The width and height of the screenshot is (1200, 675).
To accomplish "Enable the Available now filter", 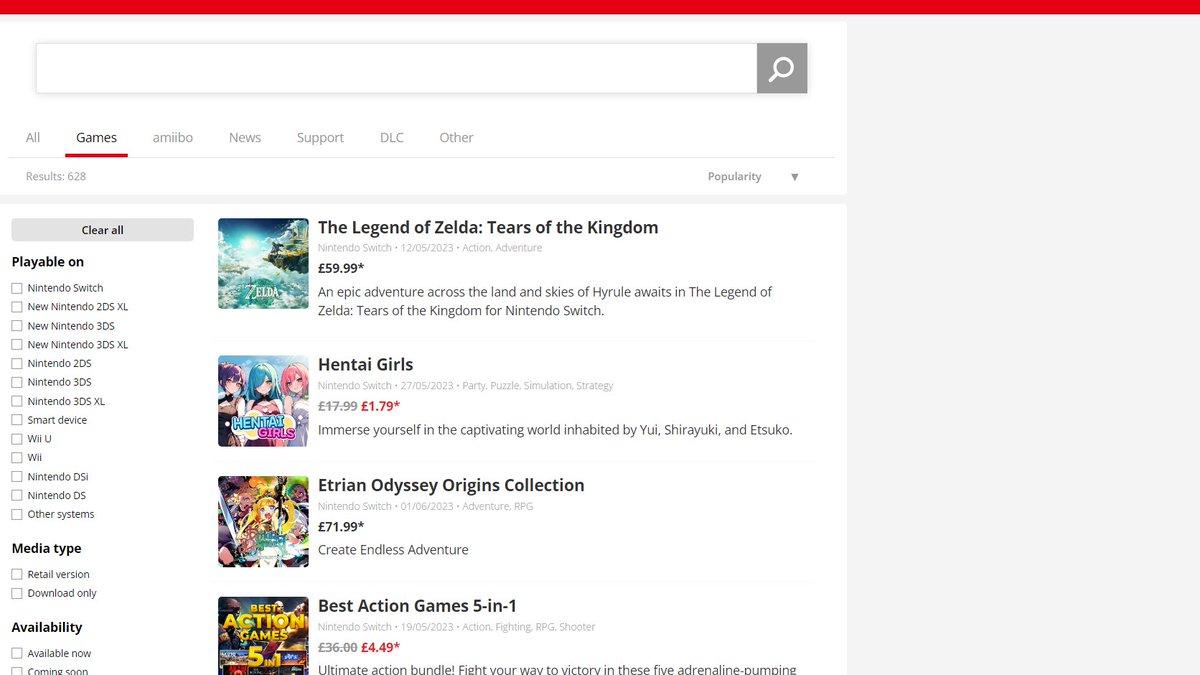I will (x=17, y=654).
